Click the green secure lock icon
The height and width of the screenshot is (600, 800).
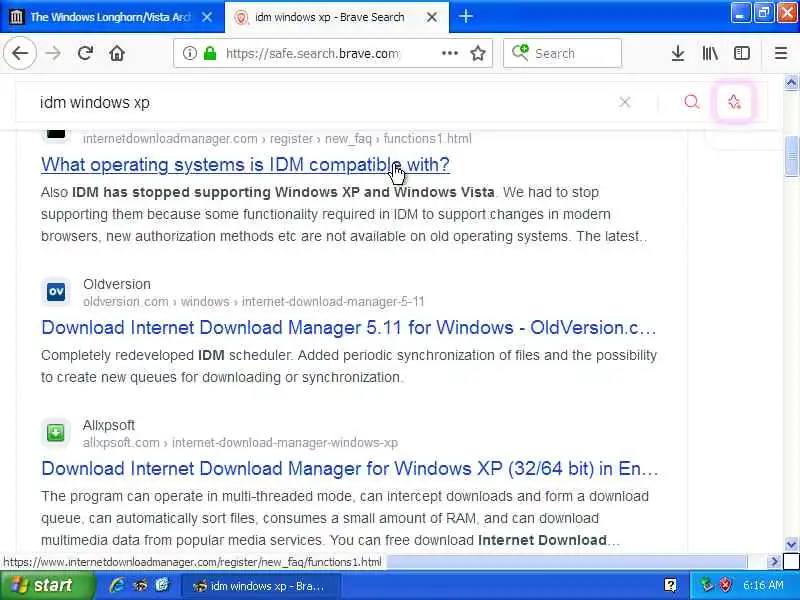pos(210,53)
